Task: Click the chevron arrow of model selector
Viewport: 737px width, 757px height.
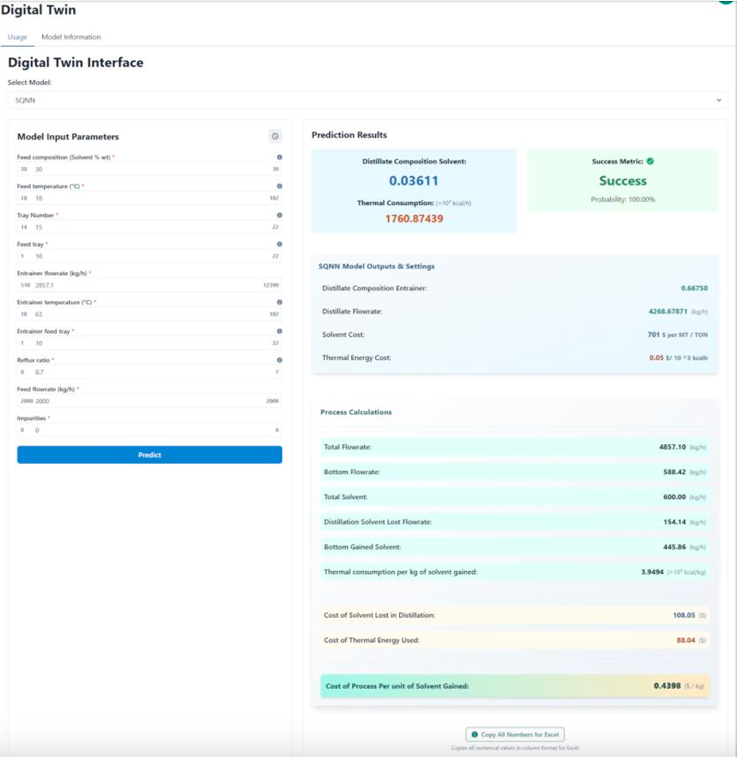Action: point(718,100)
